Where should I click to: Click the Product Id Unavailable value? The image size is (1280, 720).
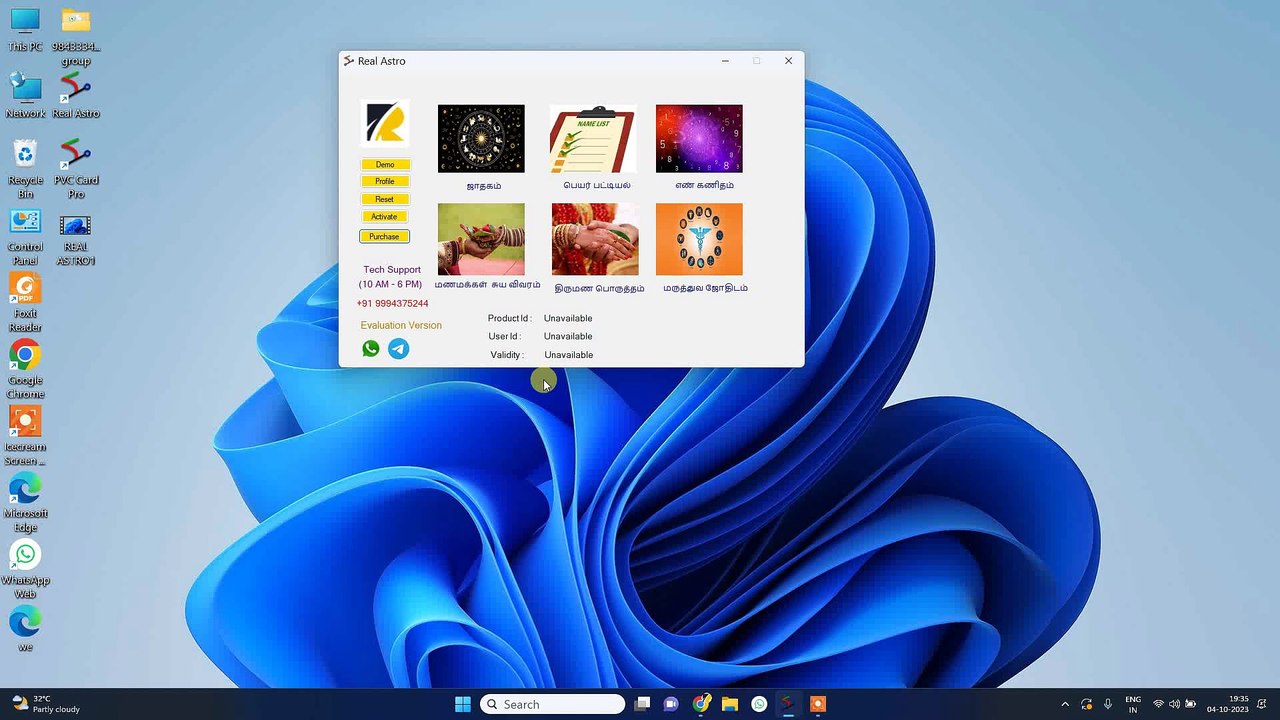(x=568, y=318)
